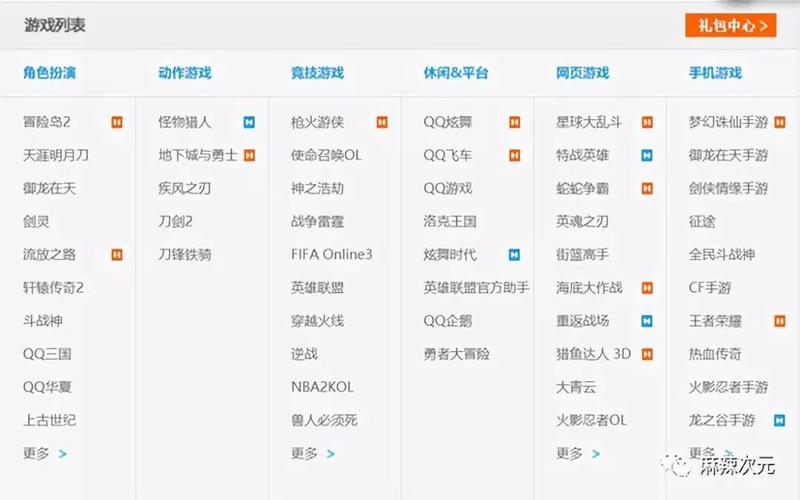
Task: Click the orange badge beside 星球大乱斗
Action: click(647, 122)
